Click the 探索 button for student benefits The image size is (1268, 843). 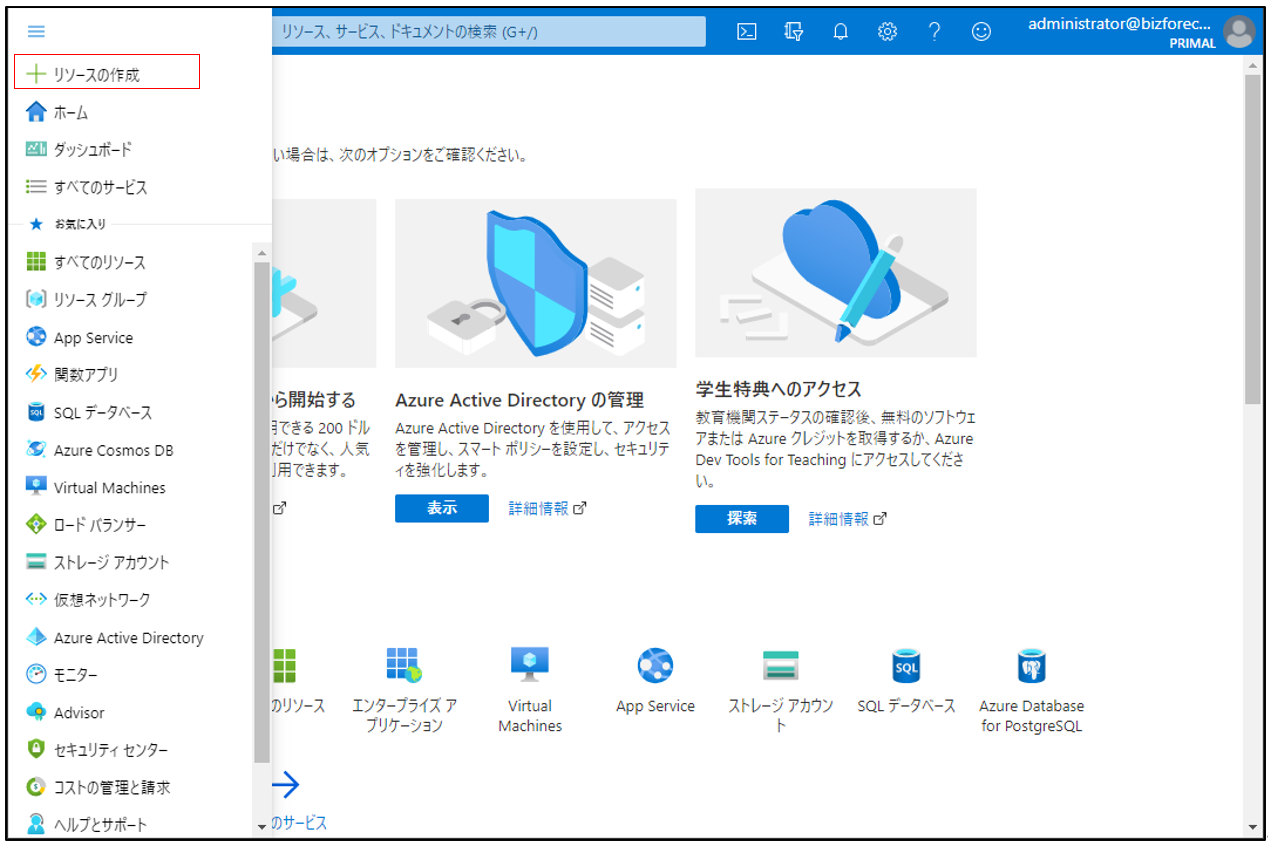[x=741, y=519]
